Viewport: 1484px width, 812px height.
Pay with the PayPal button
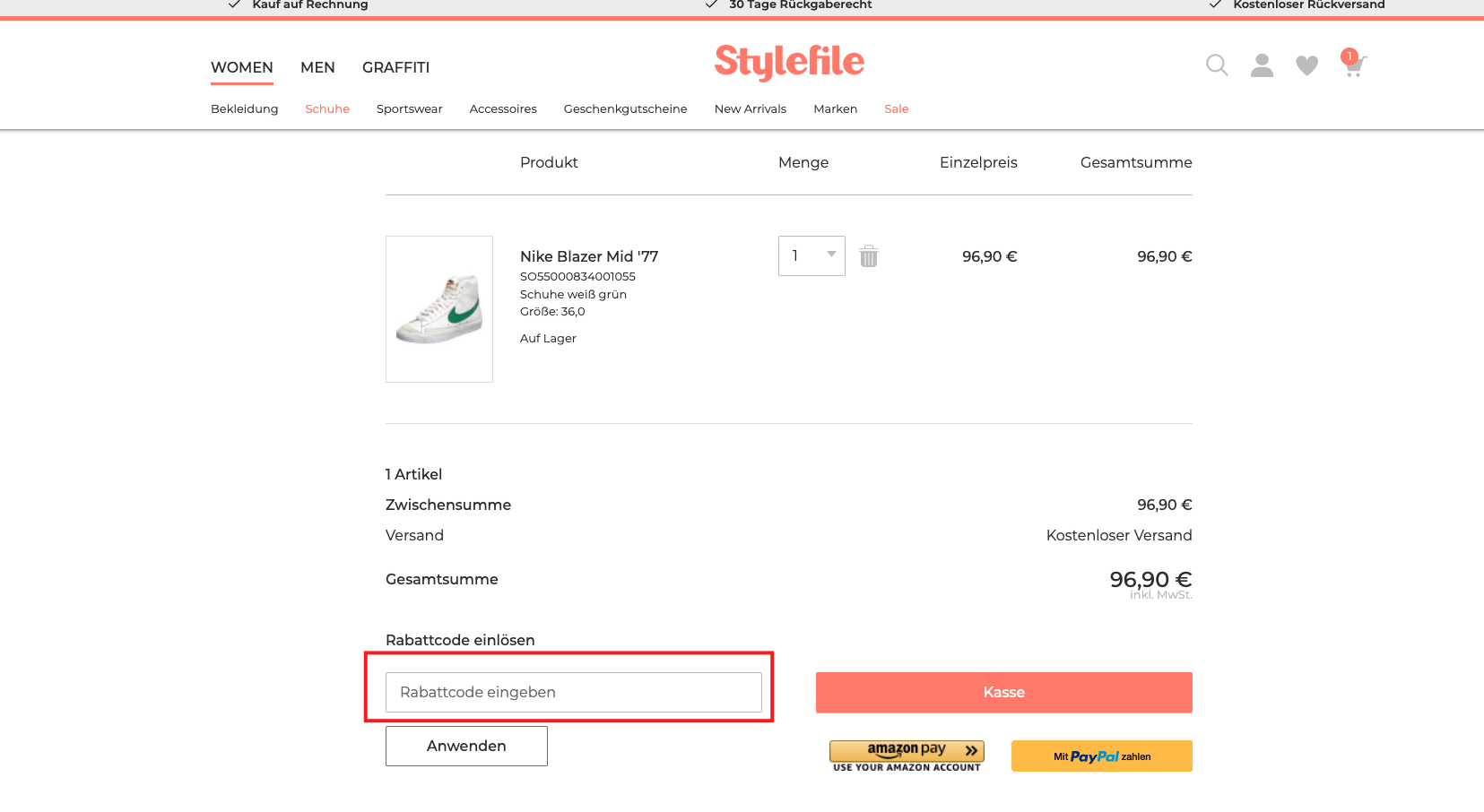(x=1101, y=756)
